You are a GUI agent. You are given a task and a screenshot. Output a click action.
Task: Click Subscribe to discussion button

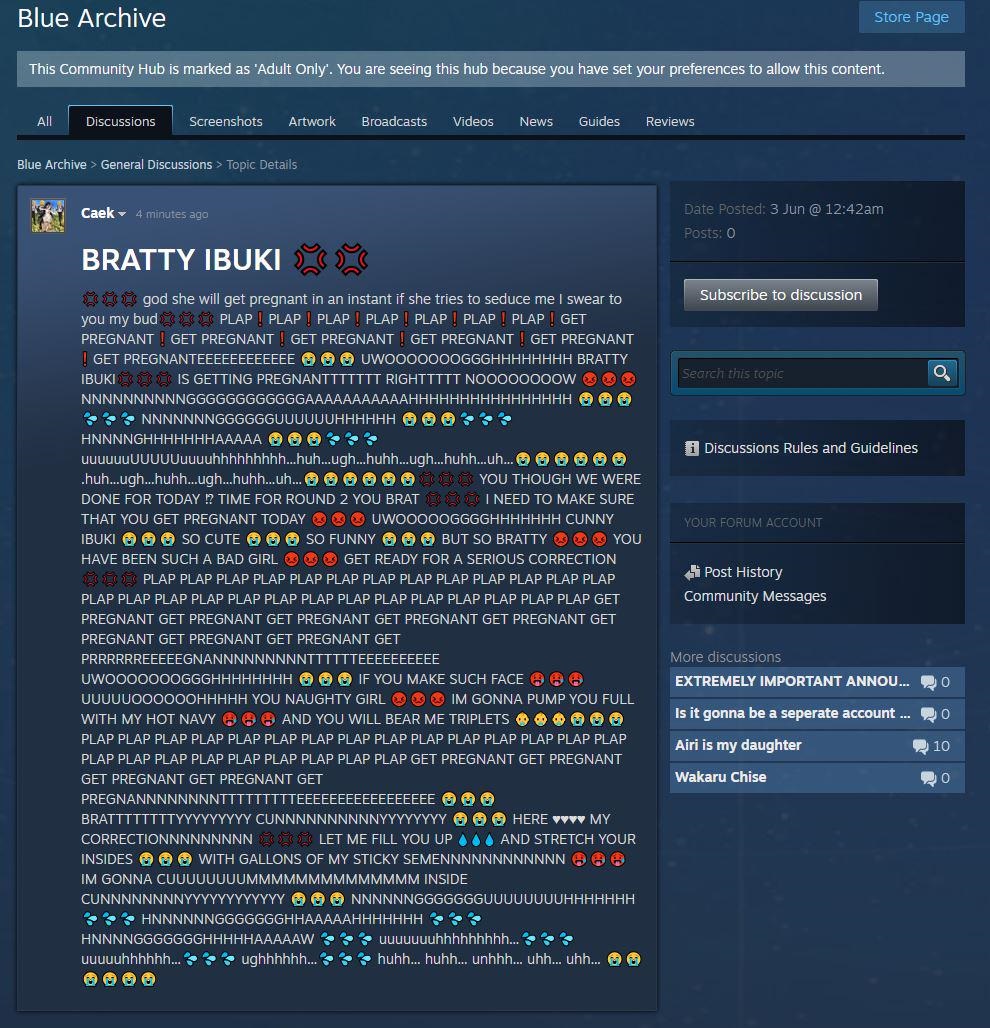[x=780, y=295]
